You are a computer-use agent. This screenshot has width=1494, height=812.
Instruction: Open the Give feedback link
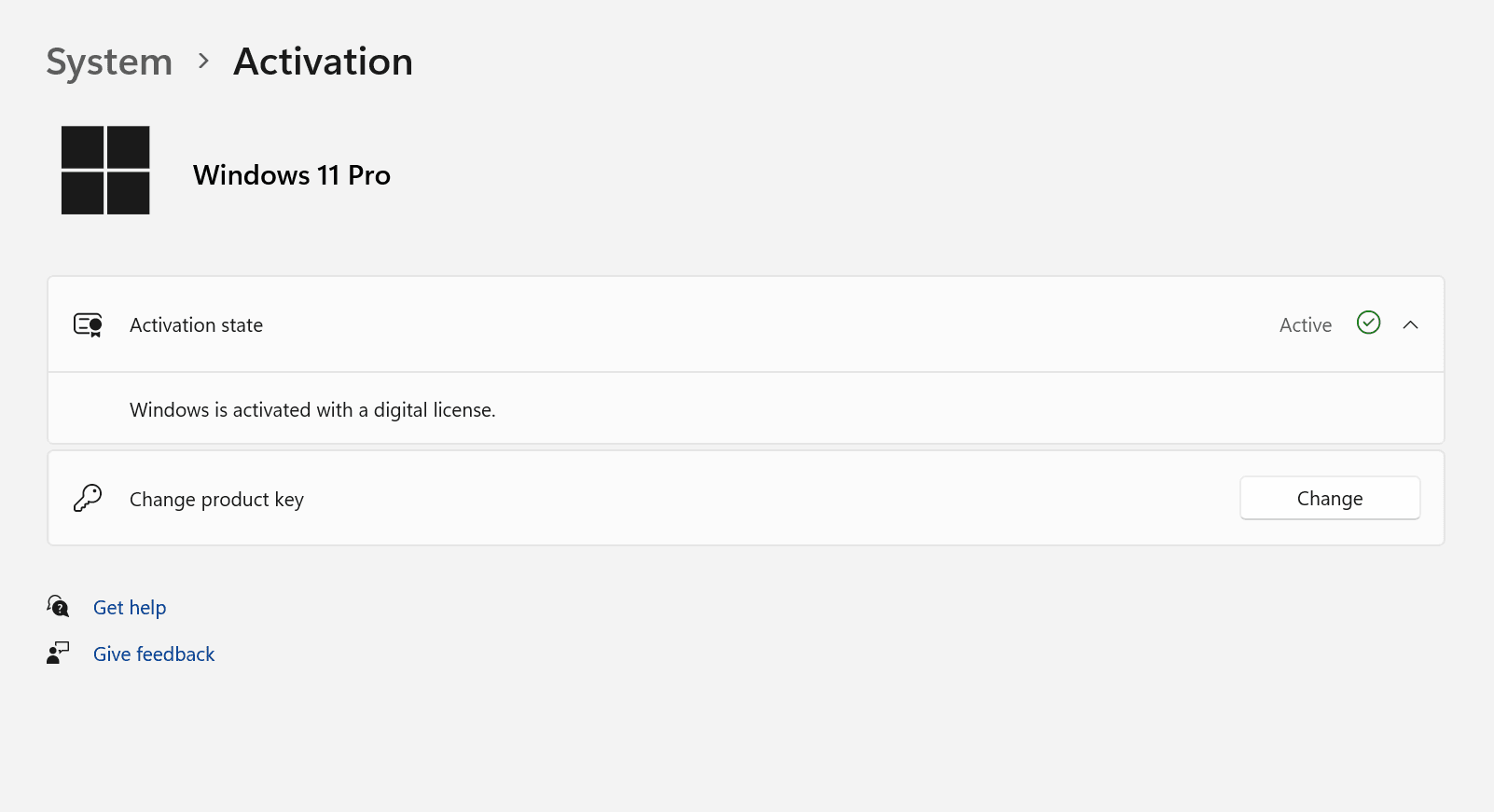coord(154,654)
